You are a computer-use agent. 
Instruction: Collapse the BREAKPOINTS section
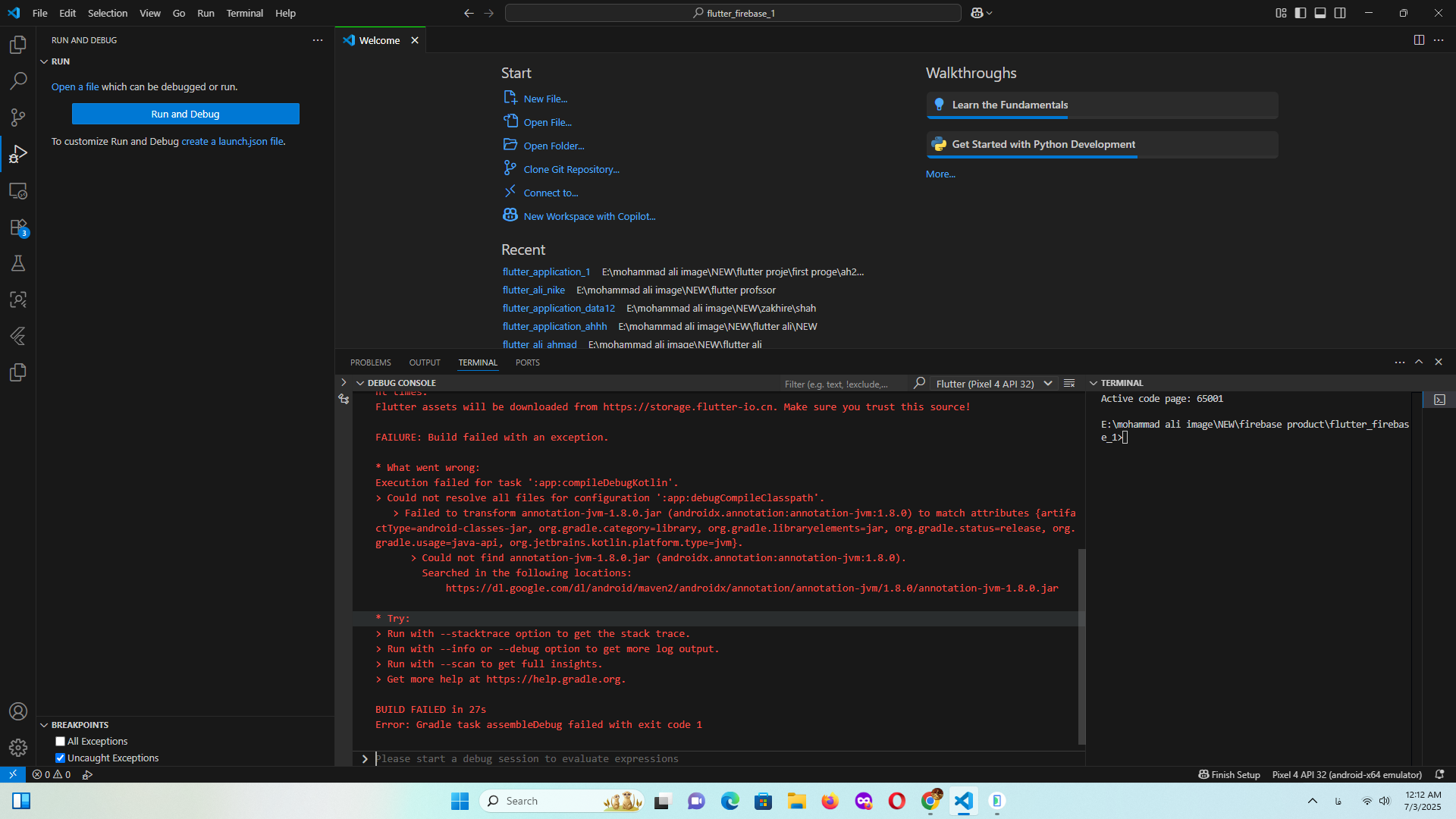[x=44, y=725]
